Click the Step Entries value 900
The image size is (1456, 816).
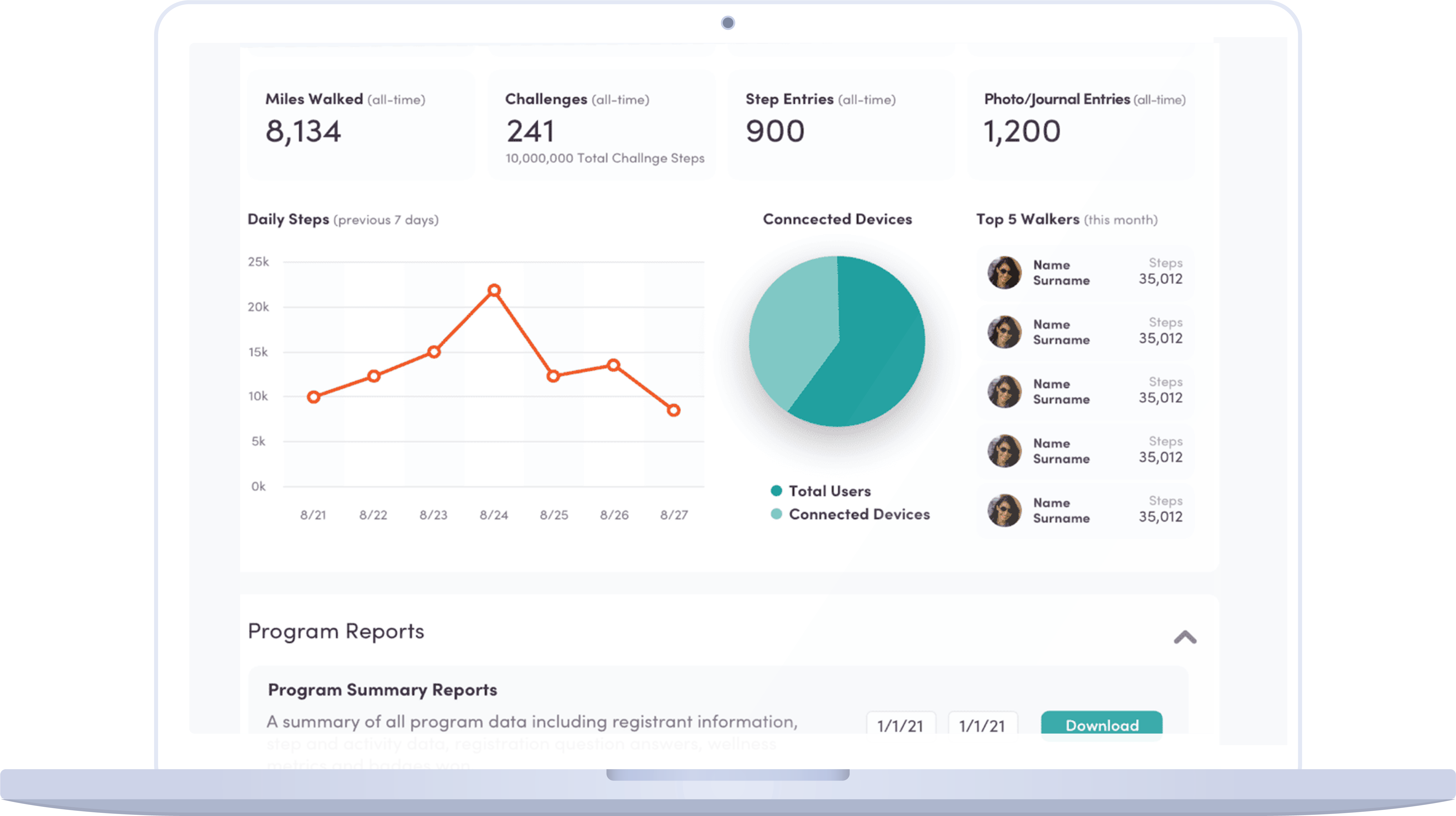pos(775,131)
